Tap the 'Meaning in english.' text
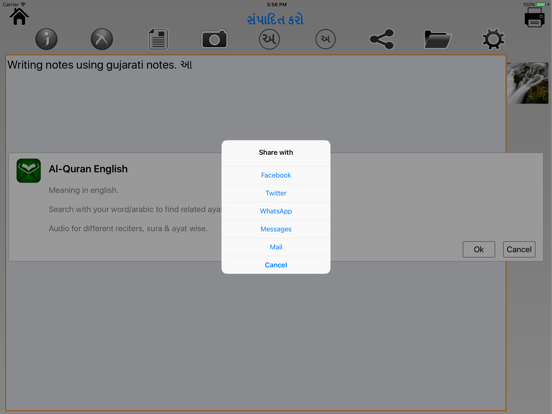Screen dimensions: 552x414 (x=83, y=190)
